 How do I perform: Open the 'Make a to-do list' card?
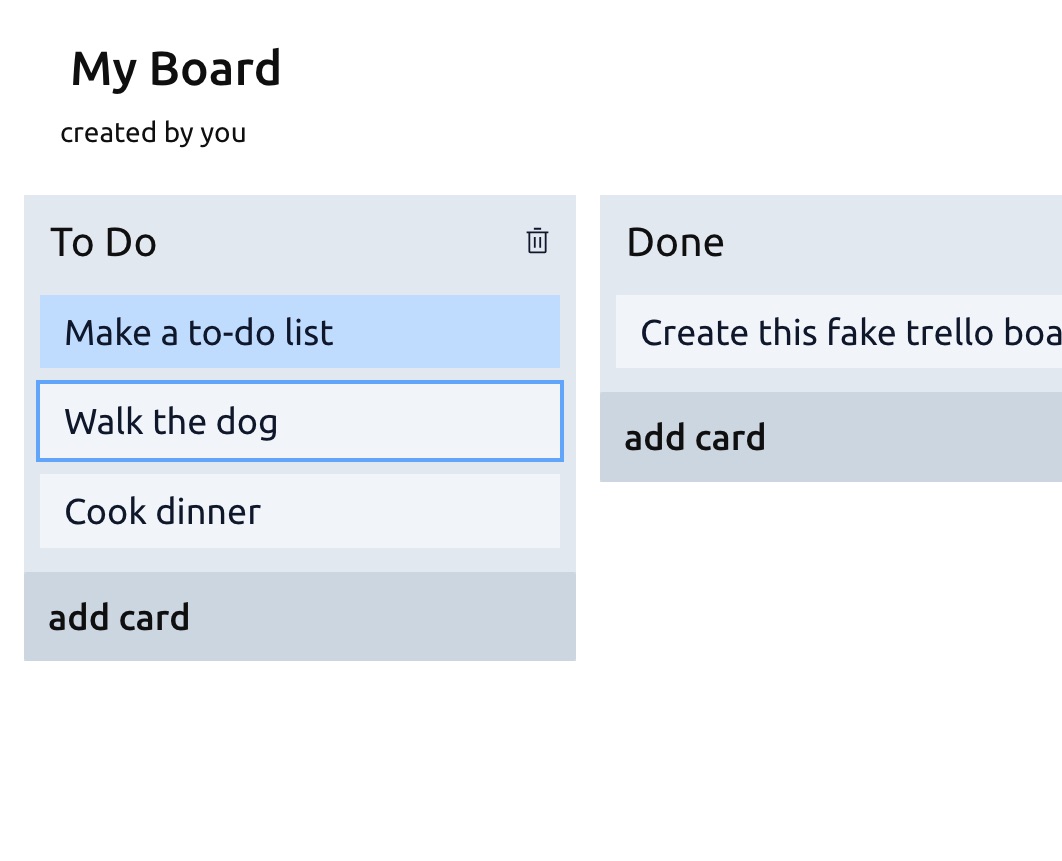300,331
